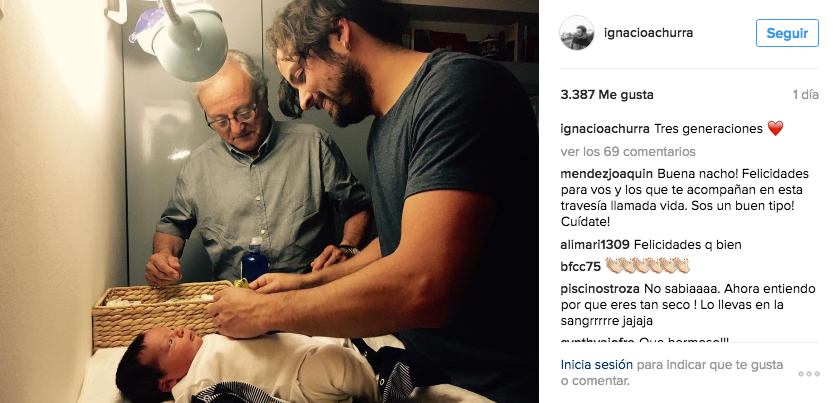This screenshot has width=840, height=403.
Task: Click the 1 día post timestamp
Action: coord(806,95)
